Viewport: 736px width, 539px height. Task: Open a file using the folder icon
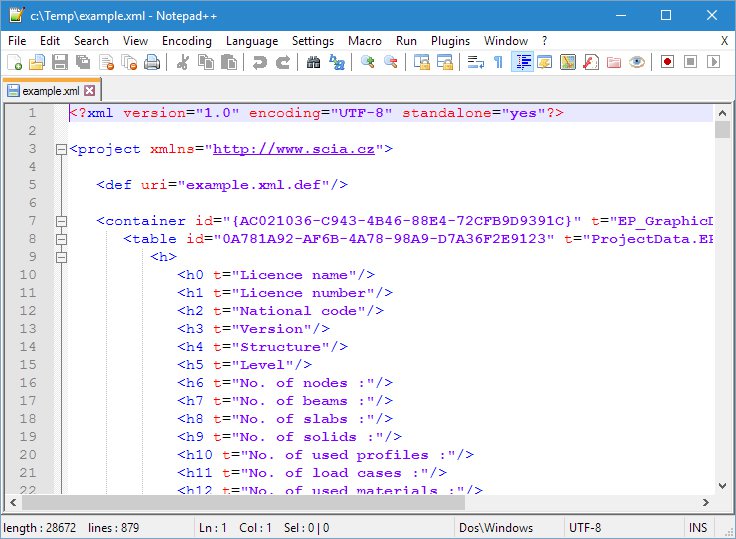click(37, 62)
